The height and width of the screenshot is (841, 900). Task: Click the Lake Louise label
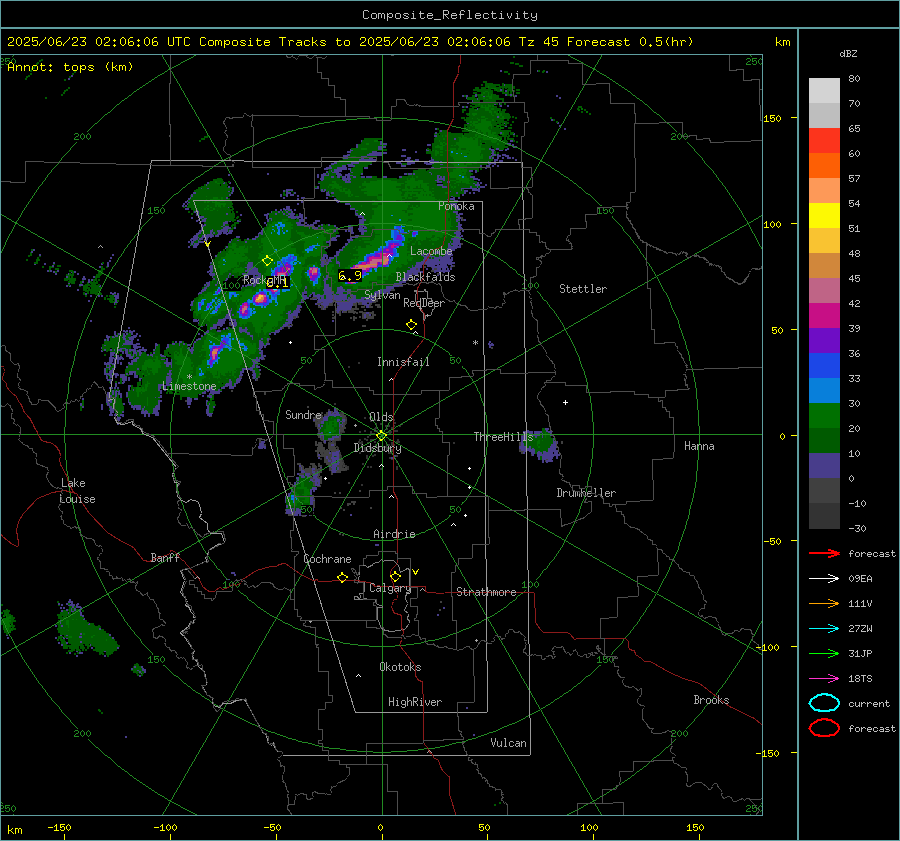[x=77, y=491]
